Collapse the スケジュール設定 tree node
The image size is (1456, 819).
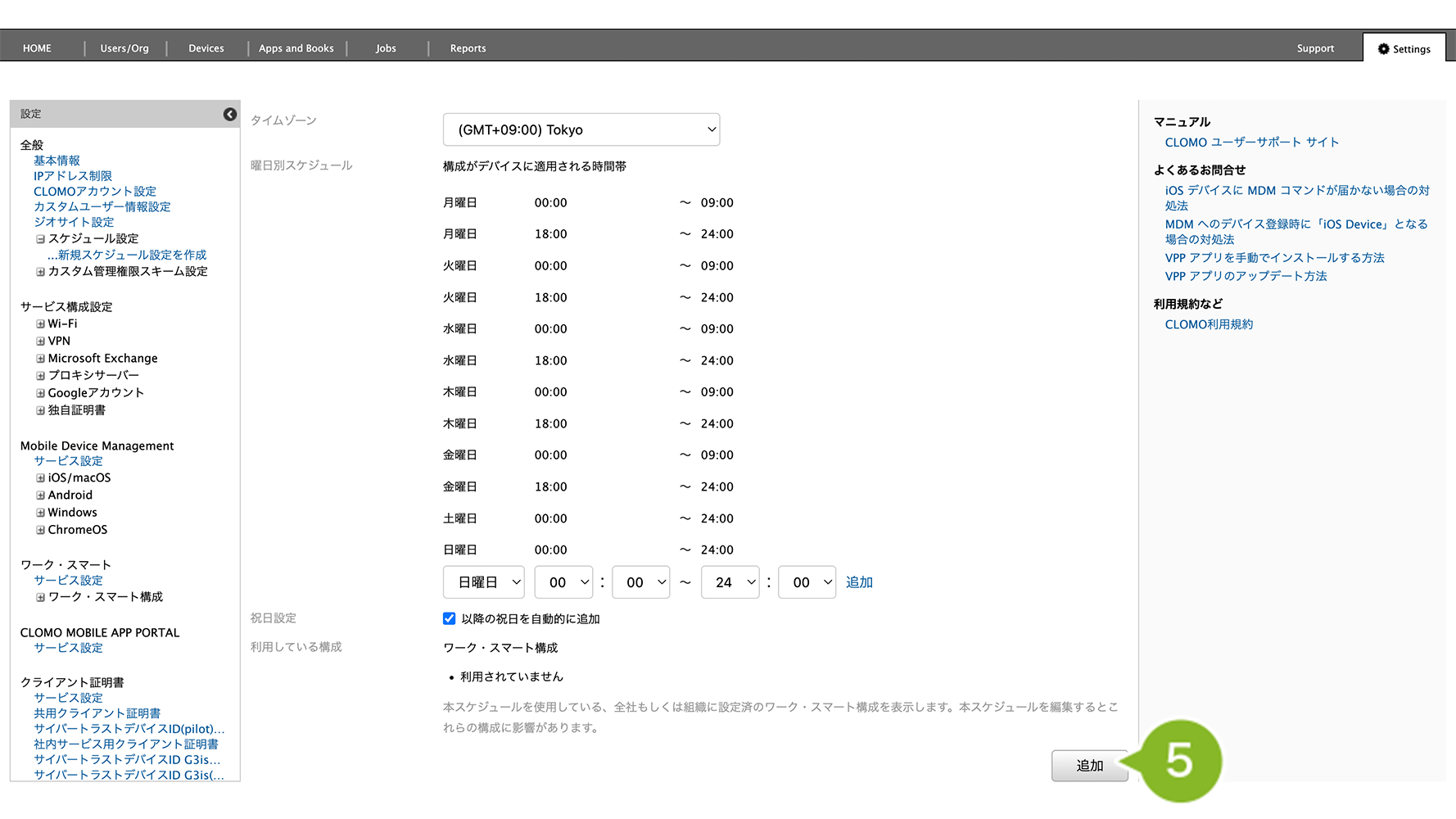40,239
